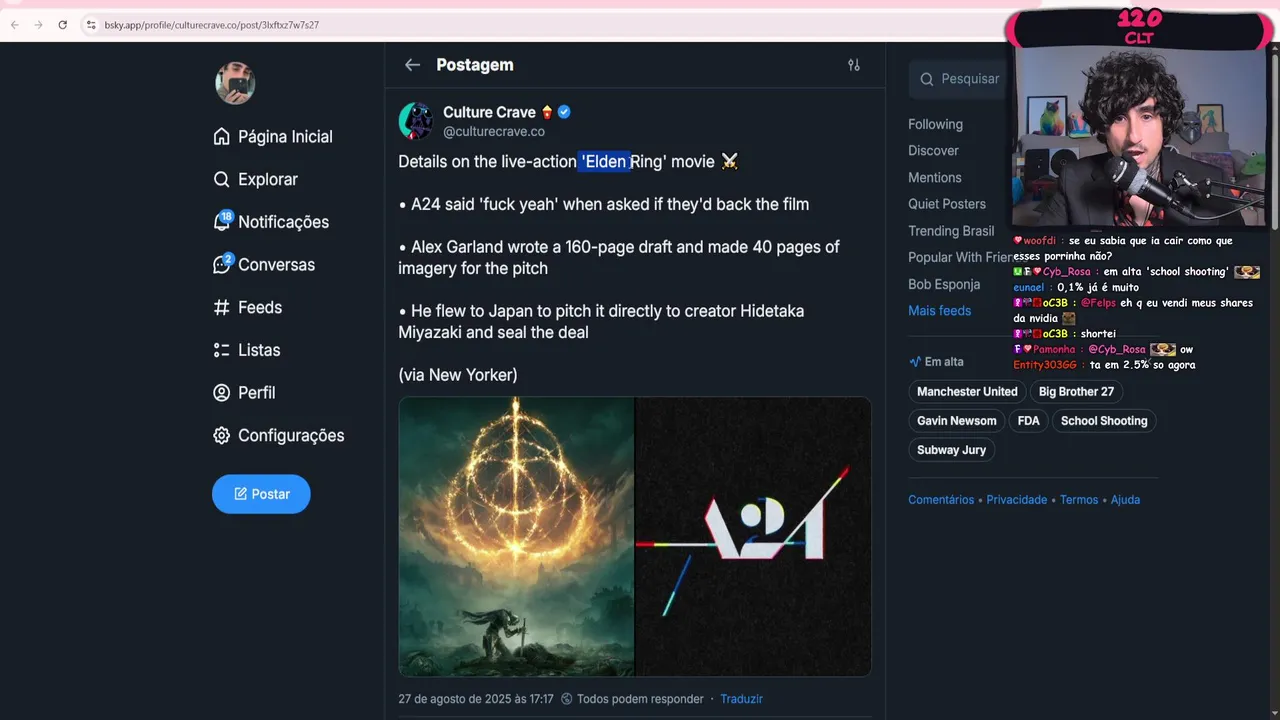Open Mais feeds link
The image size is (1280, 720).
939,311
